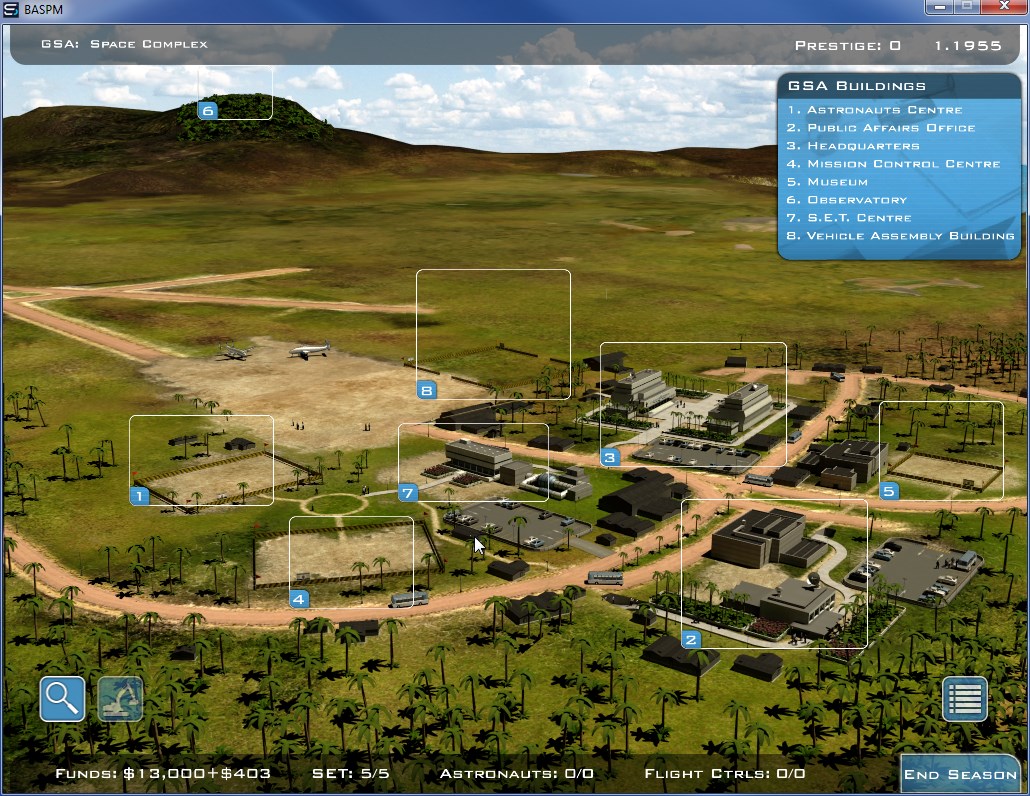Click the BASPM window app icon
Image resolution: width=1030 pixels, height=796 pixels.
pyautogui.click(x=11, y=10)
